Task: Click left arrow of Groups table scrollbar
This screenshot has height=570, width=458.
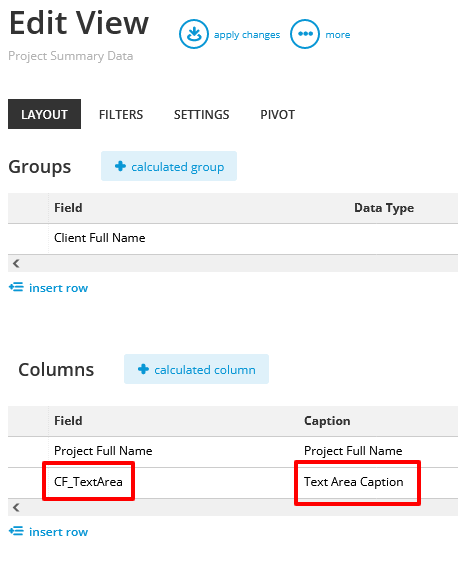Action: pos(16,263)
